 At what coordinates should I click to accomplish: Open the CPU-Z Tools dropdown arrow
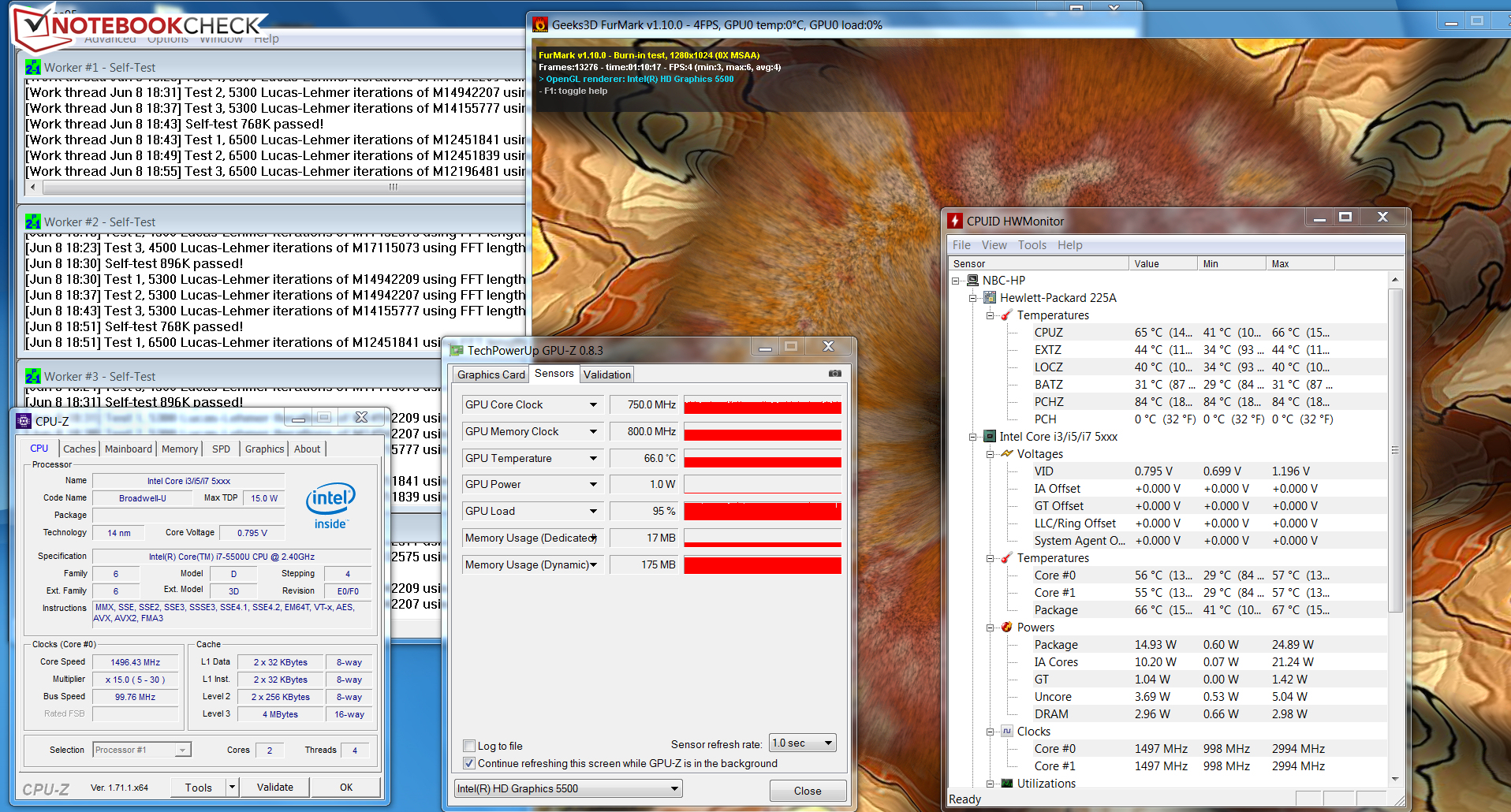(232, 787)
